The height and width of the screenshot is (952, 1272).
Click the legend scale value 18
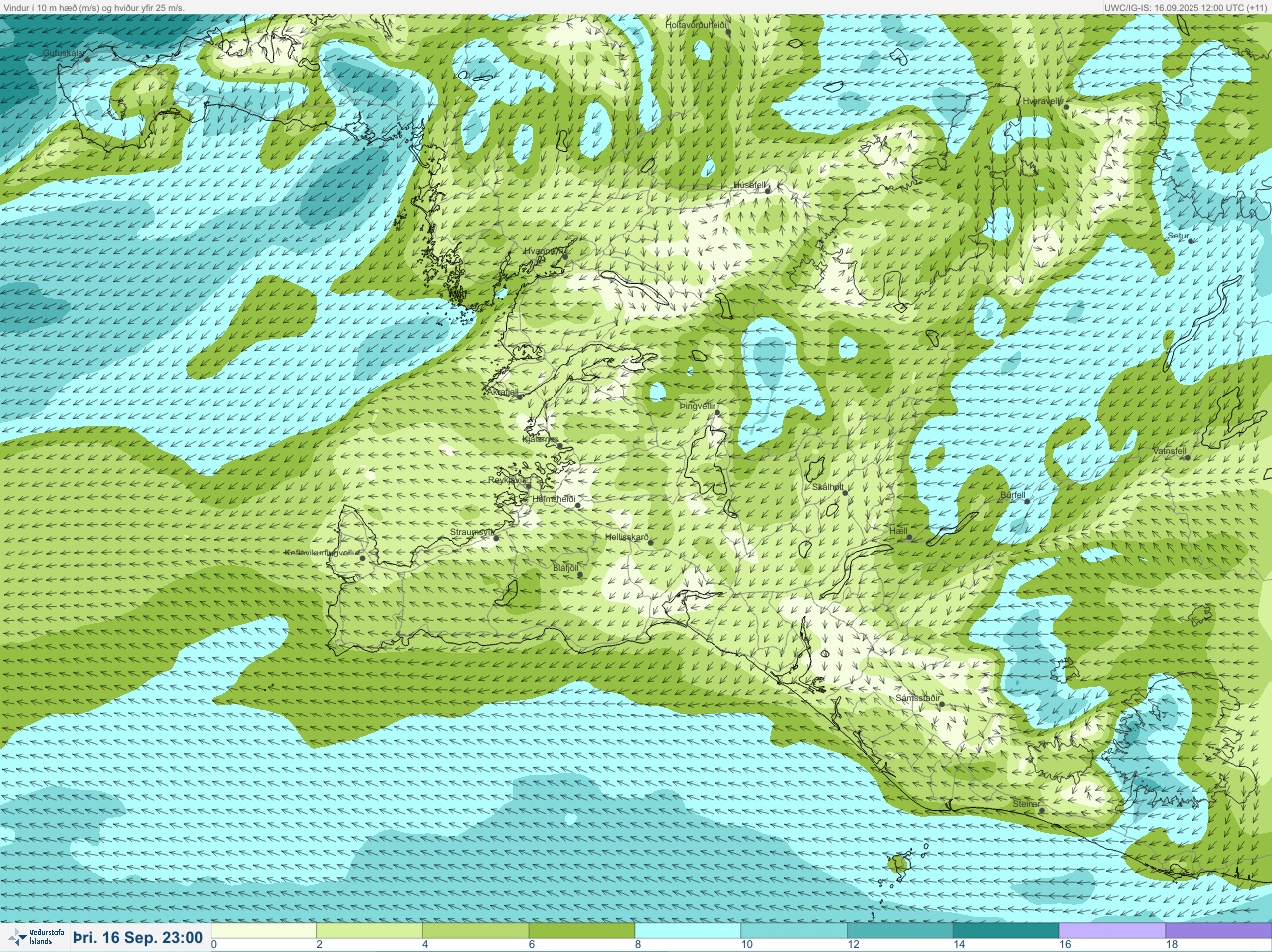(1170, 945)
